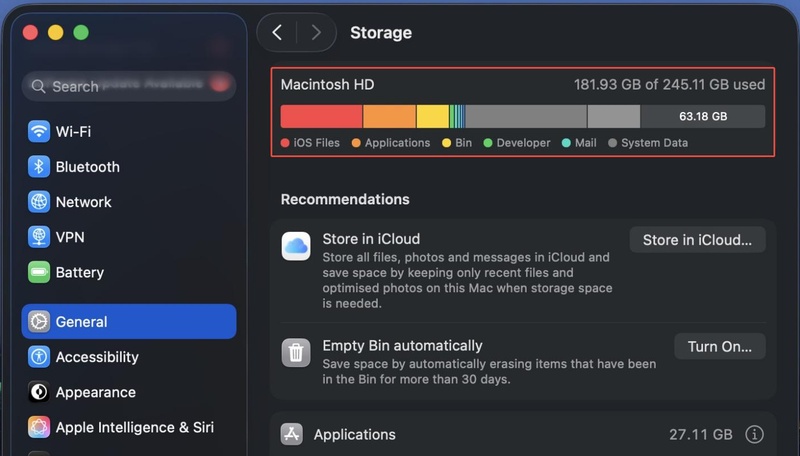Click the Store in iCloud... button

click(x=697, y=240)
